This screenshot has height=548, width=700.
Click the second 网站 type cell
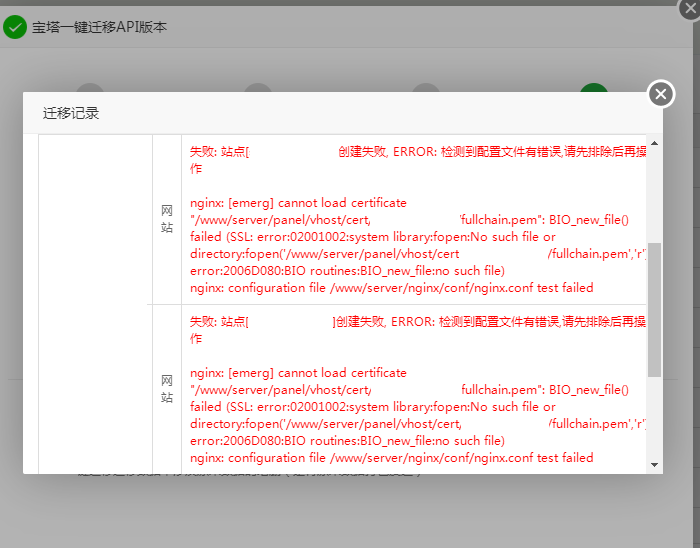(167, 389)
